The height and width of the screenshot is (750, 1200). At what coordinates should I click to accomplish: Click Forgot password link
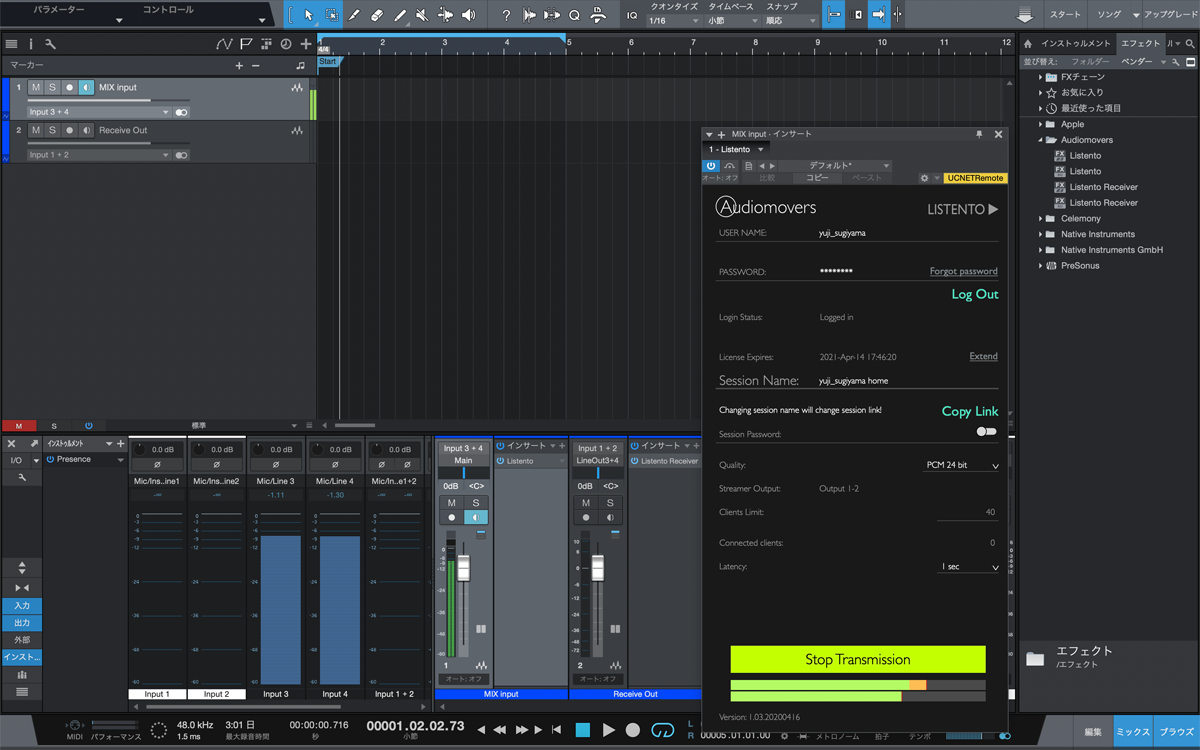click(x=963, y=272)
